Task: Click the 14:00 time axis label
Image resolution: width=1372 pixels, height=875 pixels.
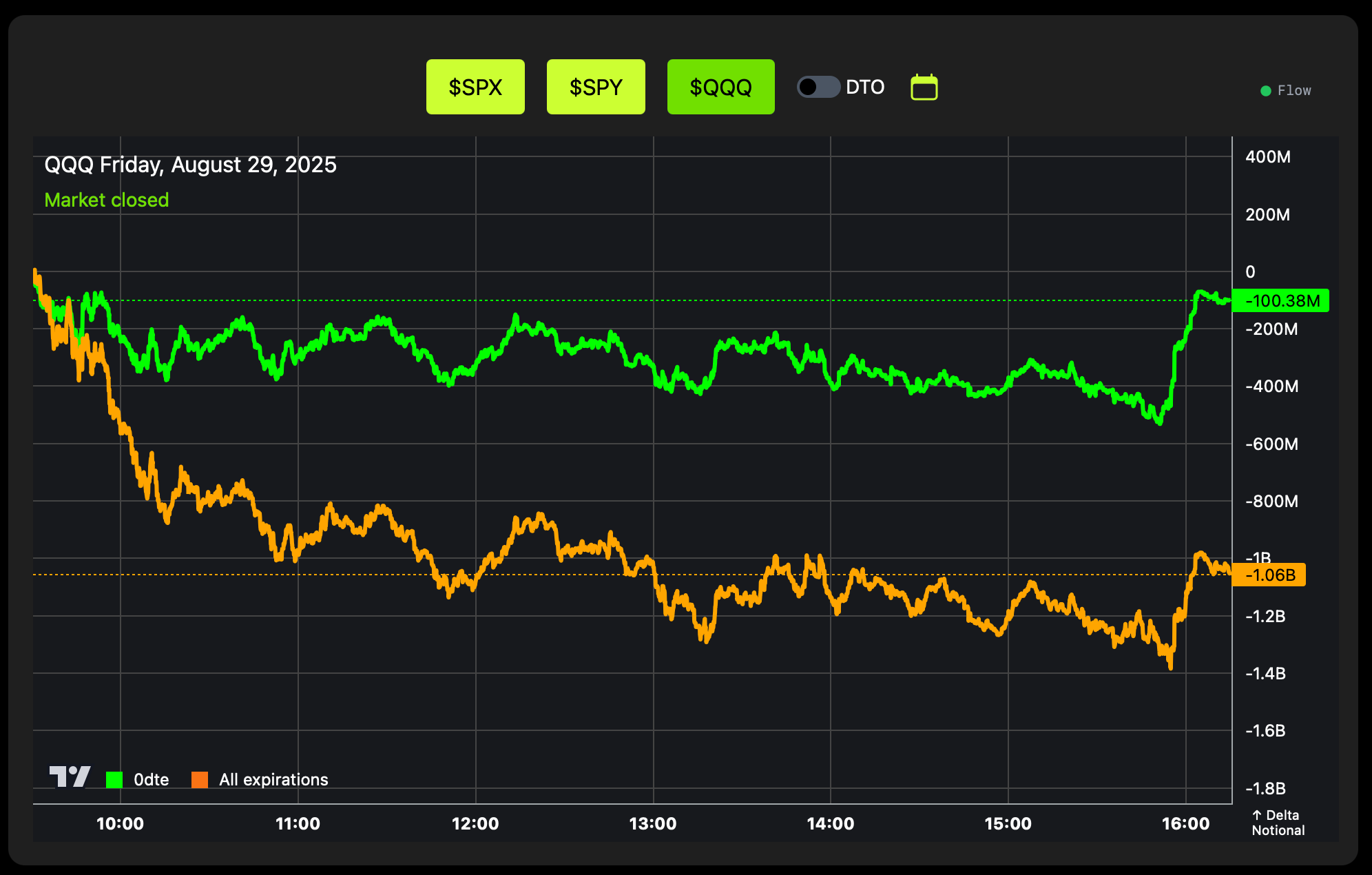Action: click(831, 823)
